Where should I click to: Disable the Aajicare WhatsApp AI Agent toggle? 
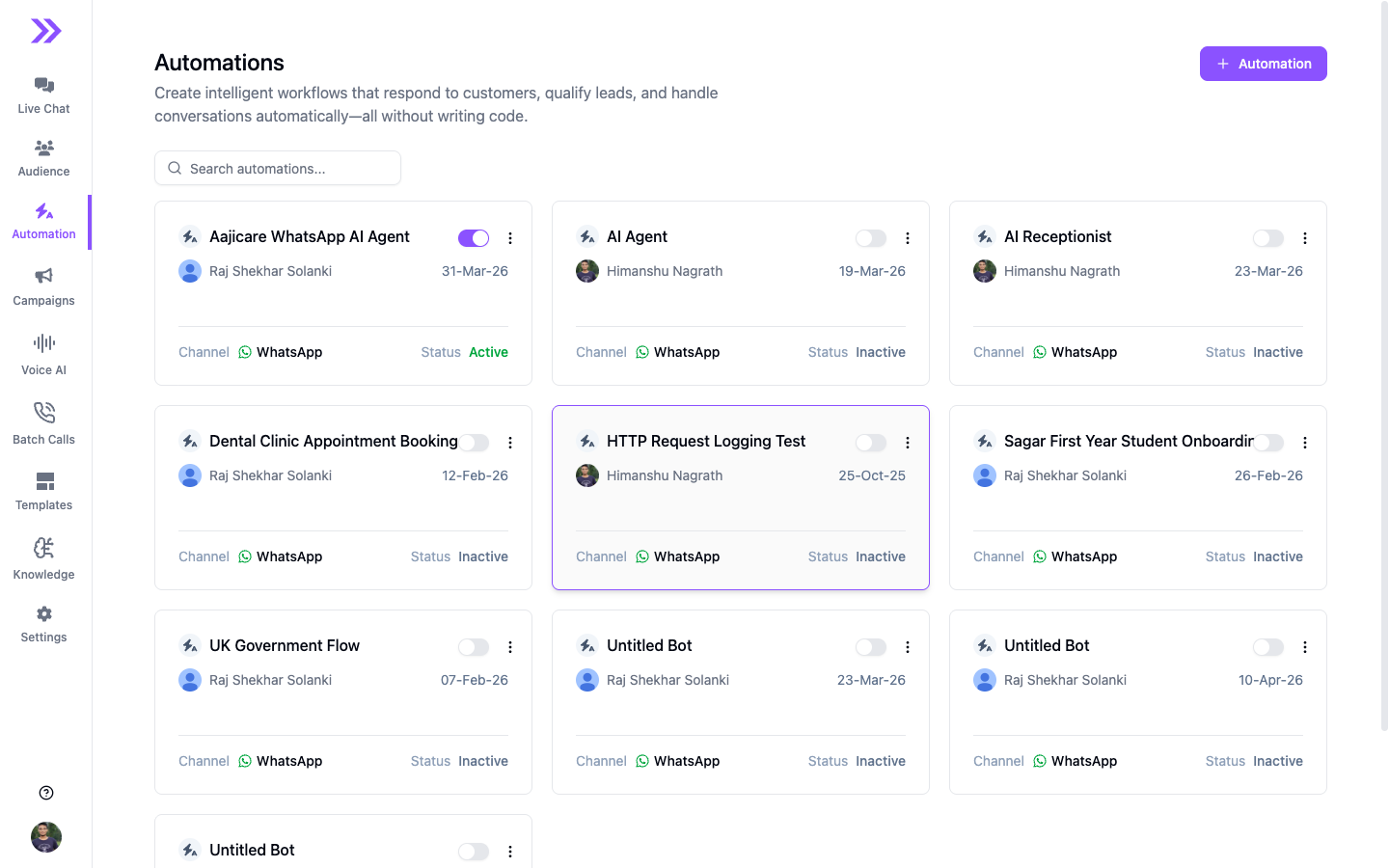click(x=474, y=238)
